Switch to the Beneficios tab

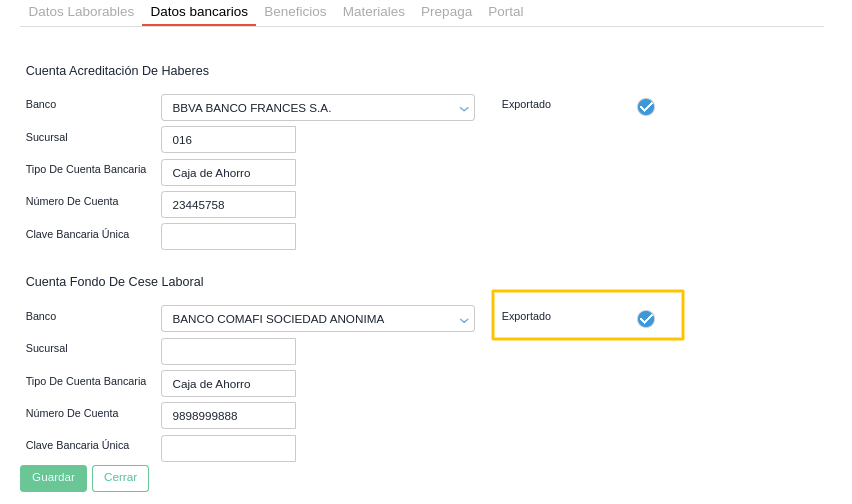(x=295, y=12)
